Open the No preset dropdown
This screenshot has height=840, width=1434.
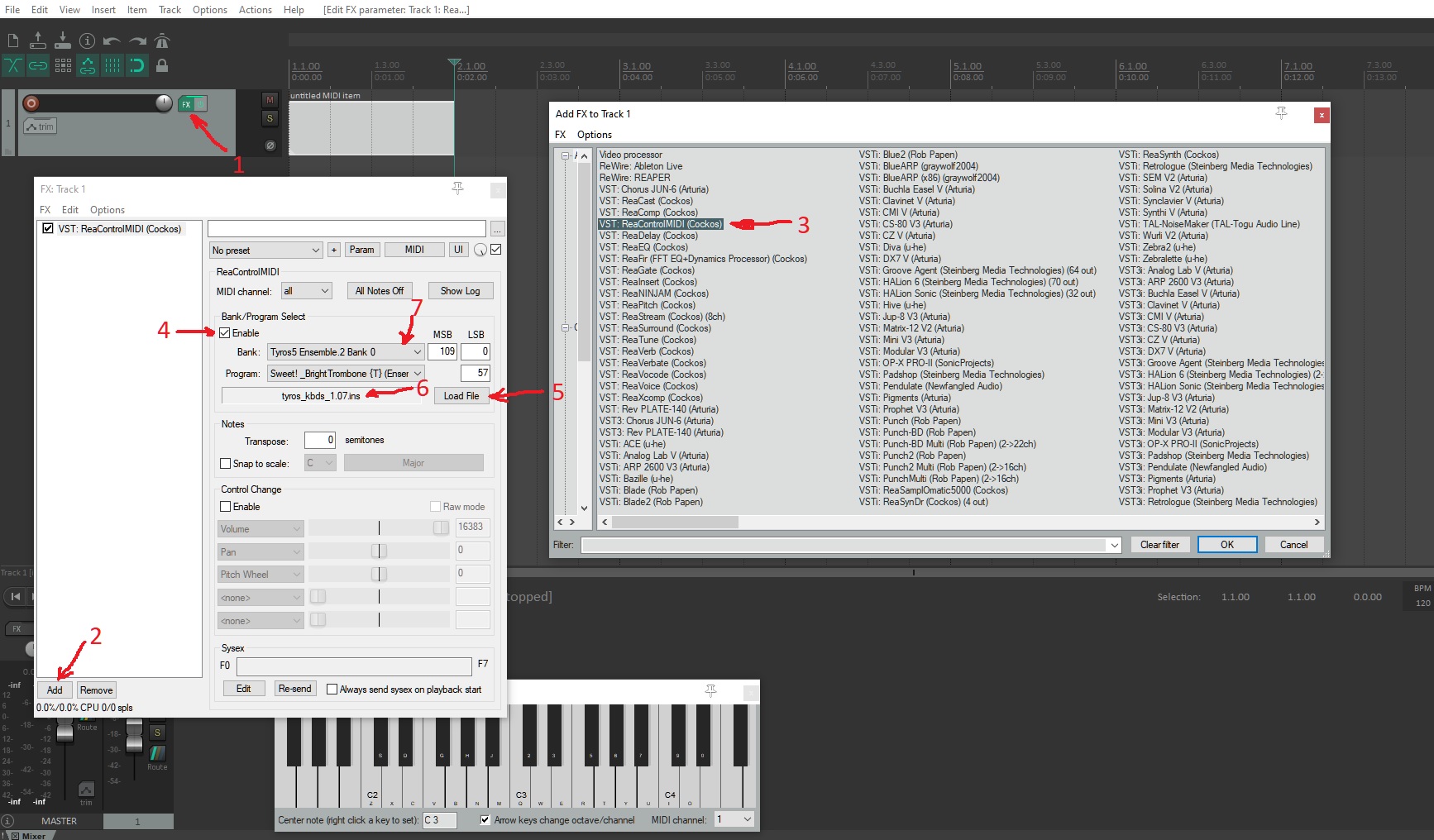coord(266,250)
